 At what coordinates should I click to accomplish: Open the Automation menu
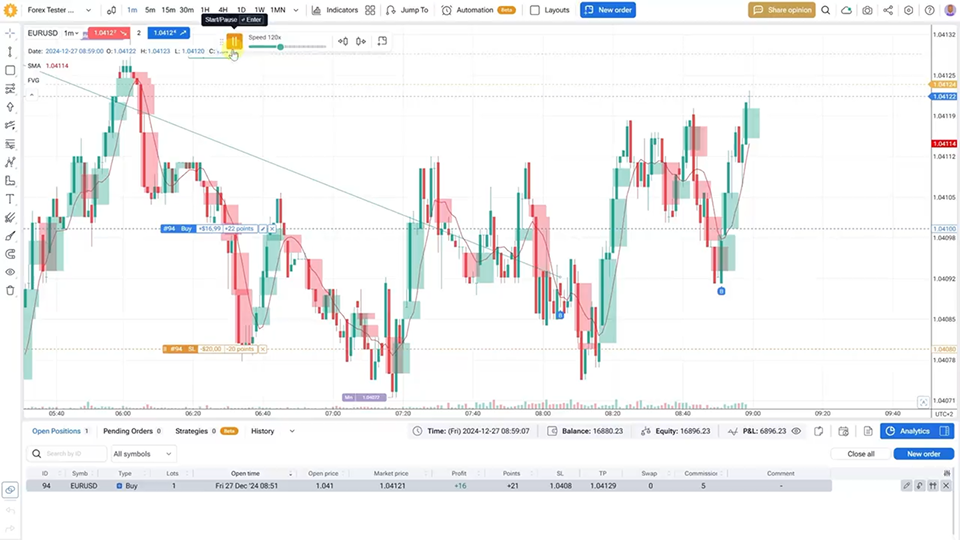click(478, 10)
